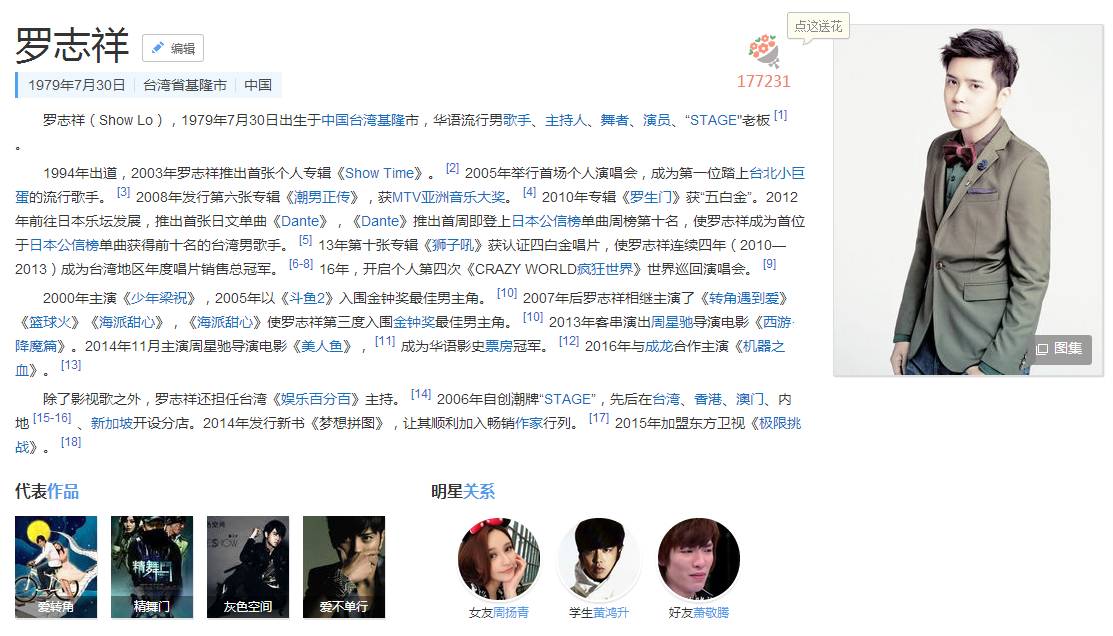Click the 周扬青 girlfriend avatar
This screenshot has height=636, width=1113.
point(499,559)
